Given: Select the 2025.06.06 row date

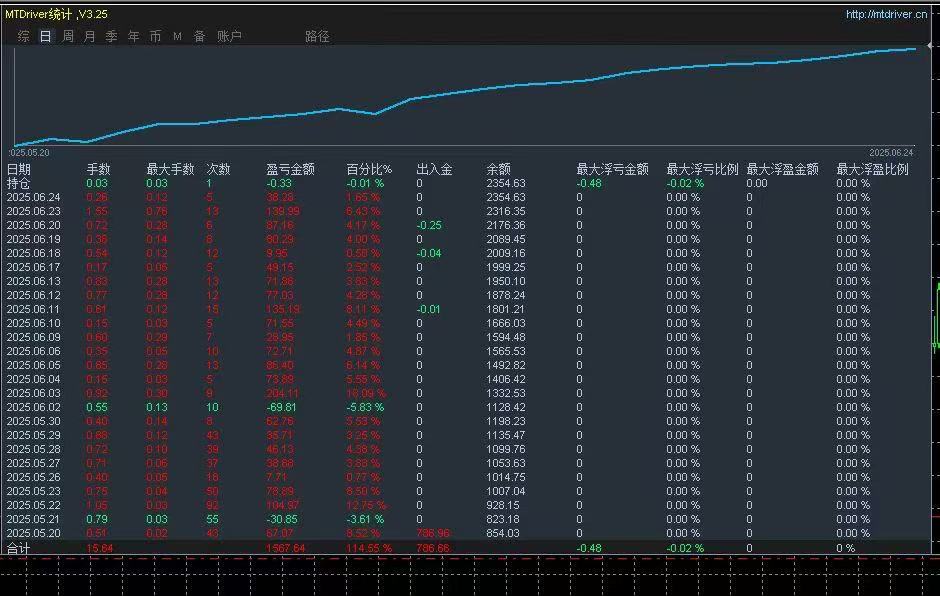Looking at the screenshot, I should (x=34, y=351).
